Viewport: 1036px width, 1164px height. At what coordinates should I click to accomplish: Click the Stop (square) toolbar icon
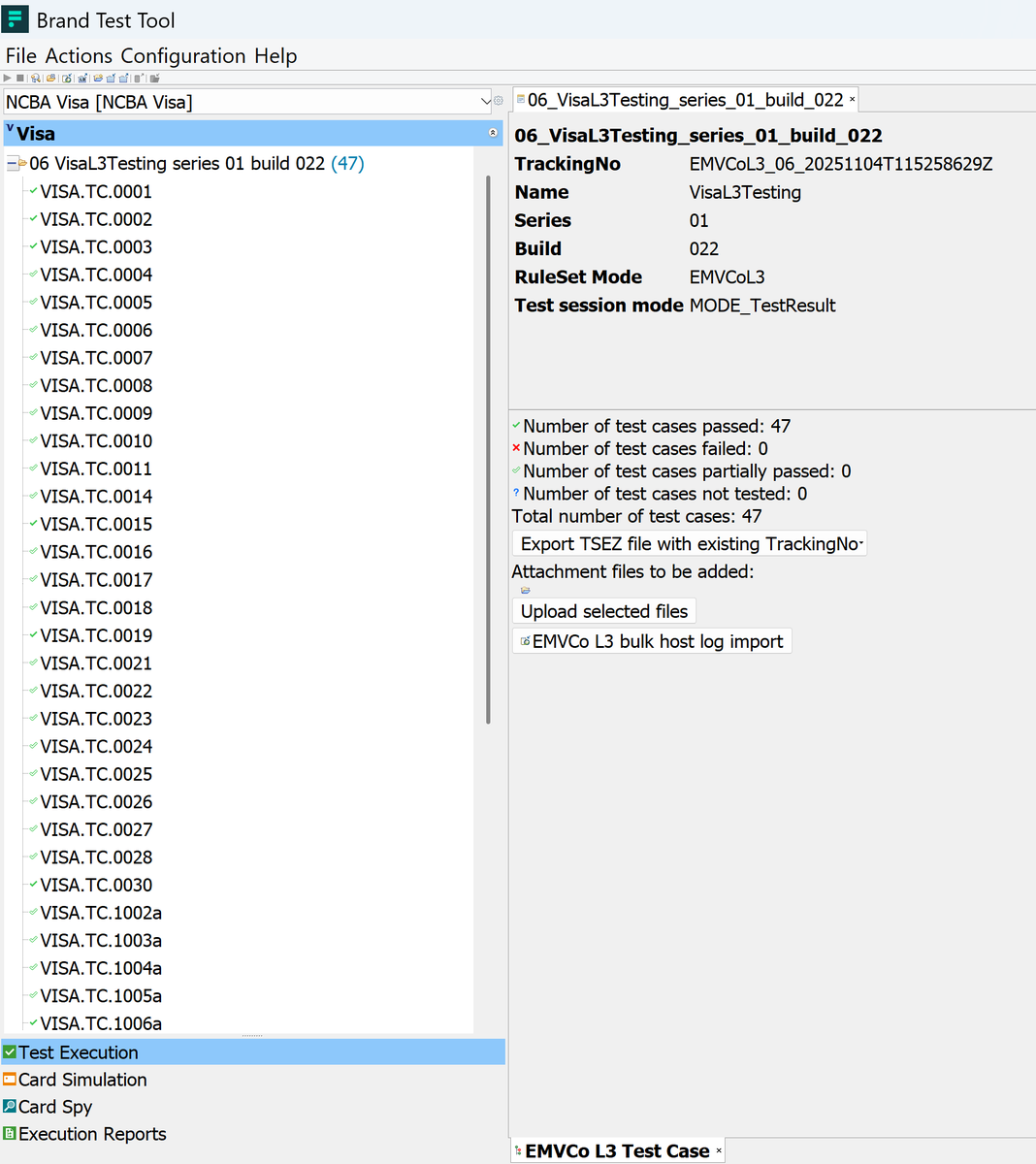20,78
